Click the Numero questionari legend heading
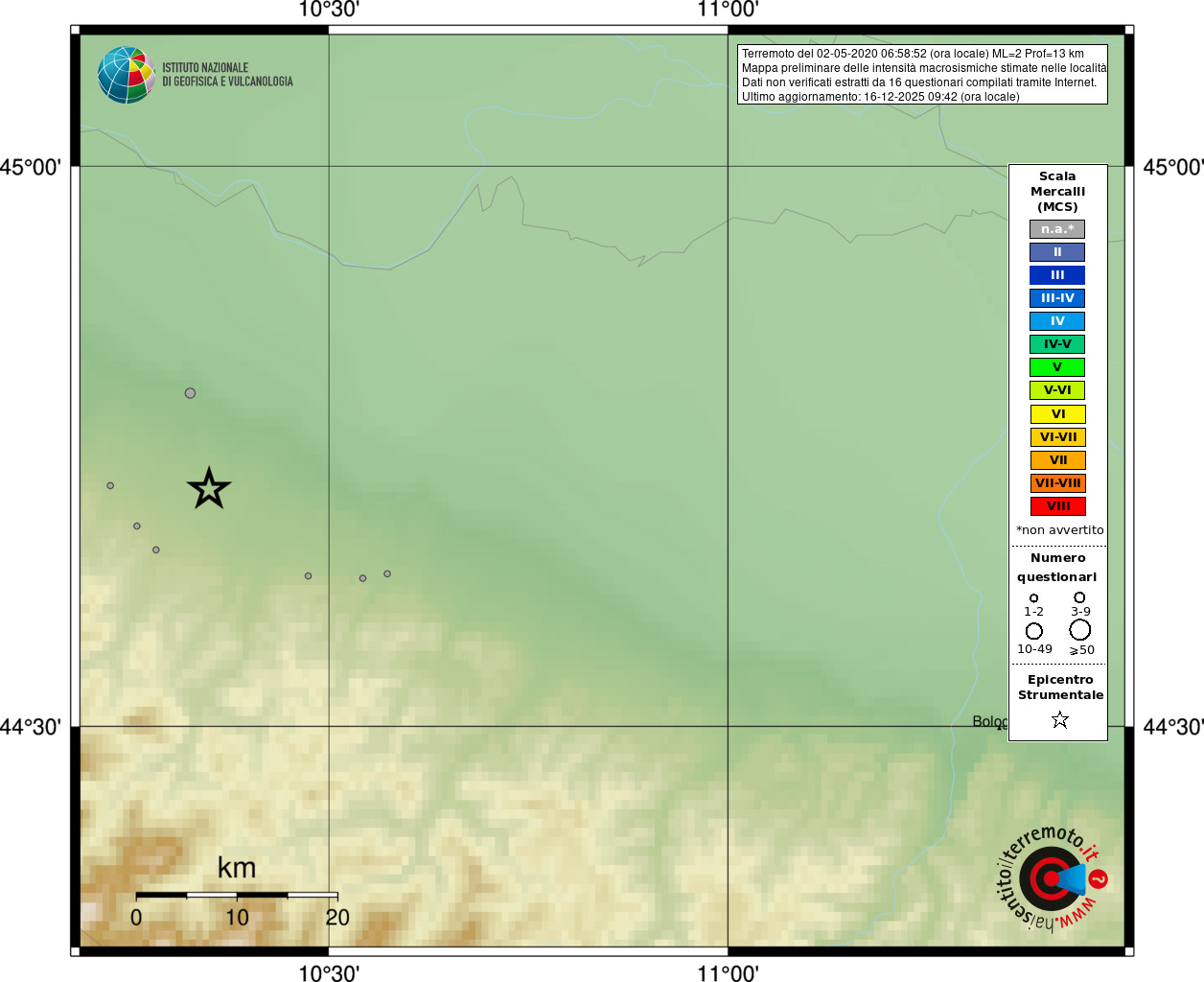This screenshot has height=982, width=1204. [x=1057, y=567]
